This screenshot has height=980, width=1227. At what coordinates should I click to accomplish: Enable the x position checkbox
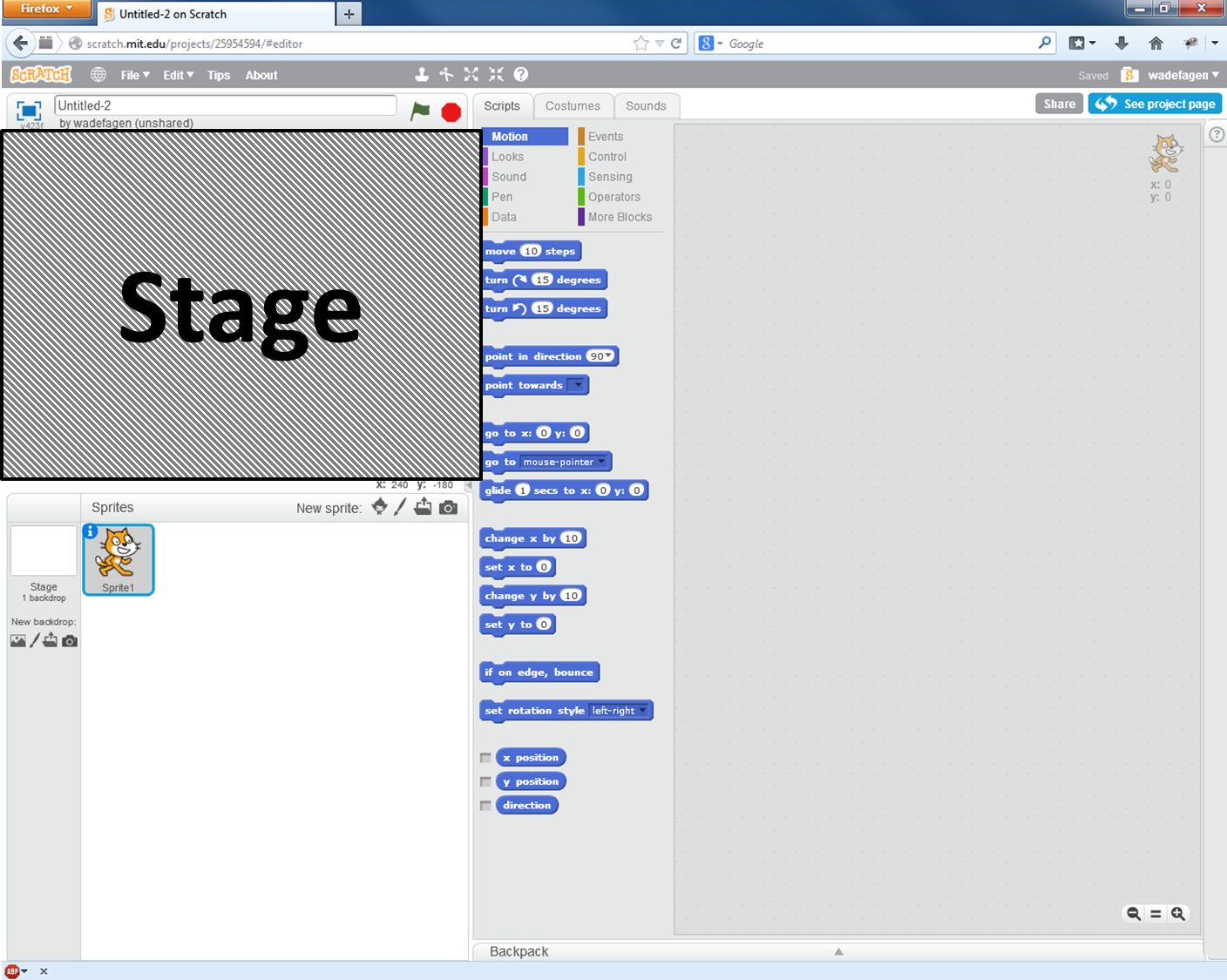pos(485,758)
